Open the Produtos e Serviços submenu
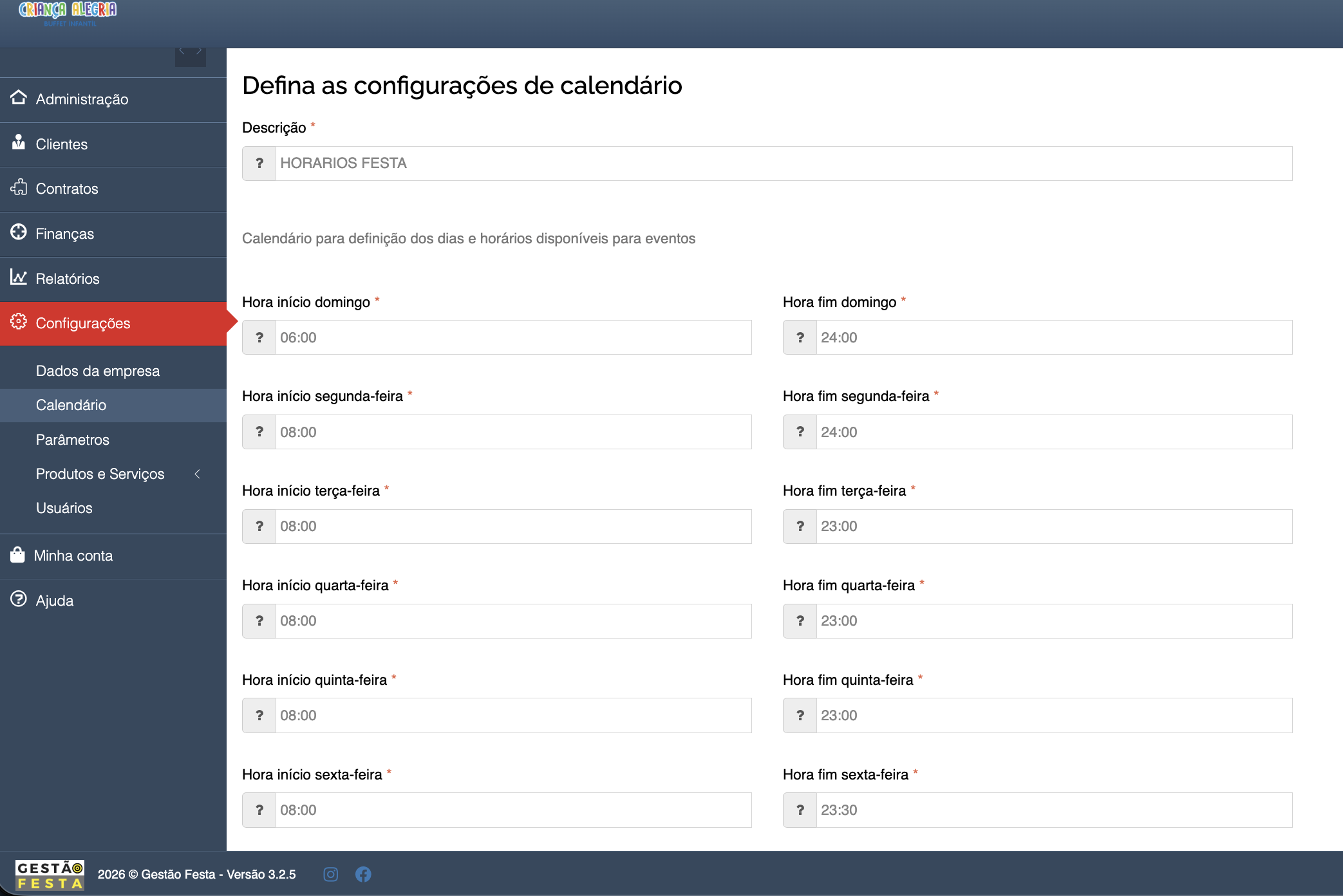Screen dimensions: 1343x896 tap(113, 474)
